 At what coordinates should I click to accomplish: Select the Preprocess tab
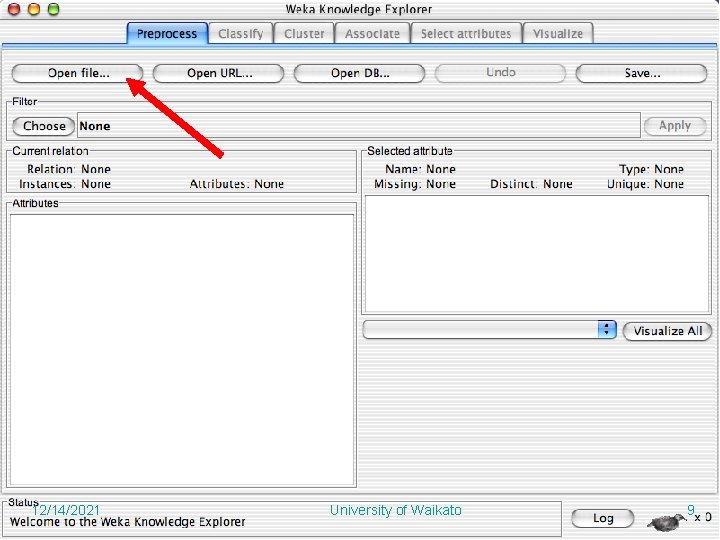click(x=167, y=34)
